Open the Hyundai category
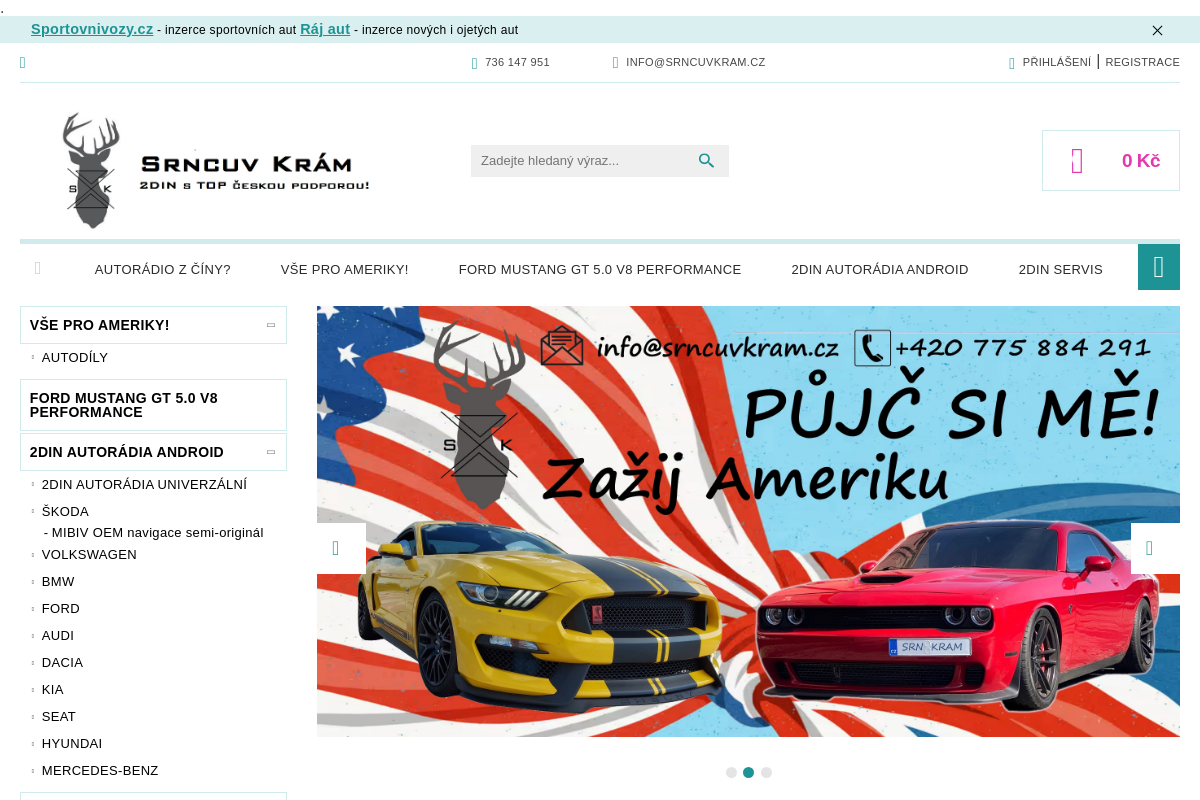The height and width of the screenshot is (800, 1200). tap(72, 744)
